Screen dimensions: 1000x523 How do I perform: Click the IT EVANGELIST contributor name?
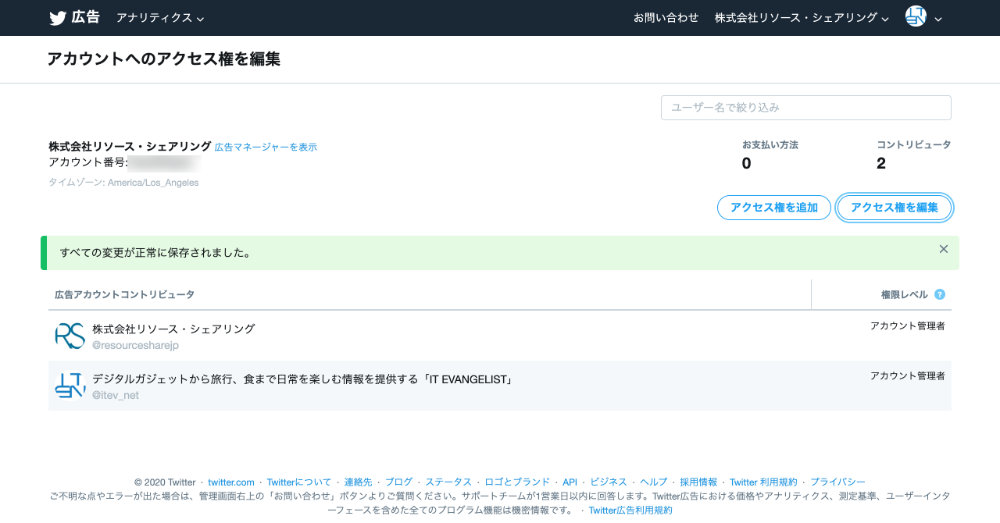[x=302, y=379]
